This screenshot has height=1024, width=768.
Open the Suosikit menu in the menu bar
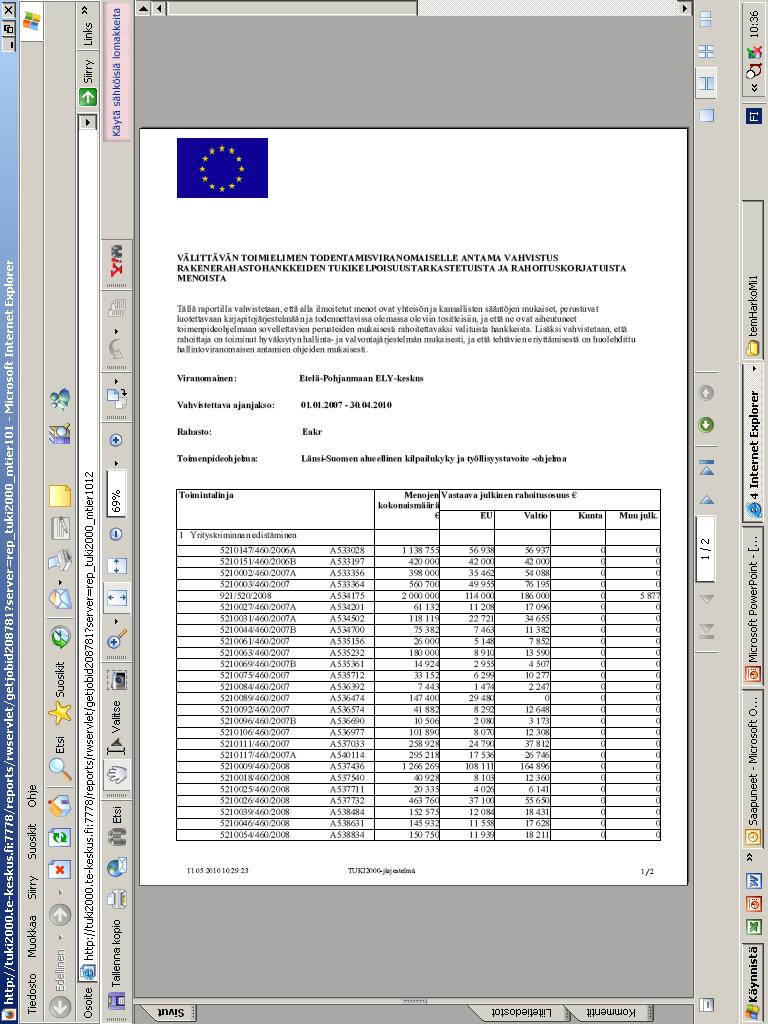31,842
